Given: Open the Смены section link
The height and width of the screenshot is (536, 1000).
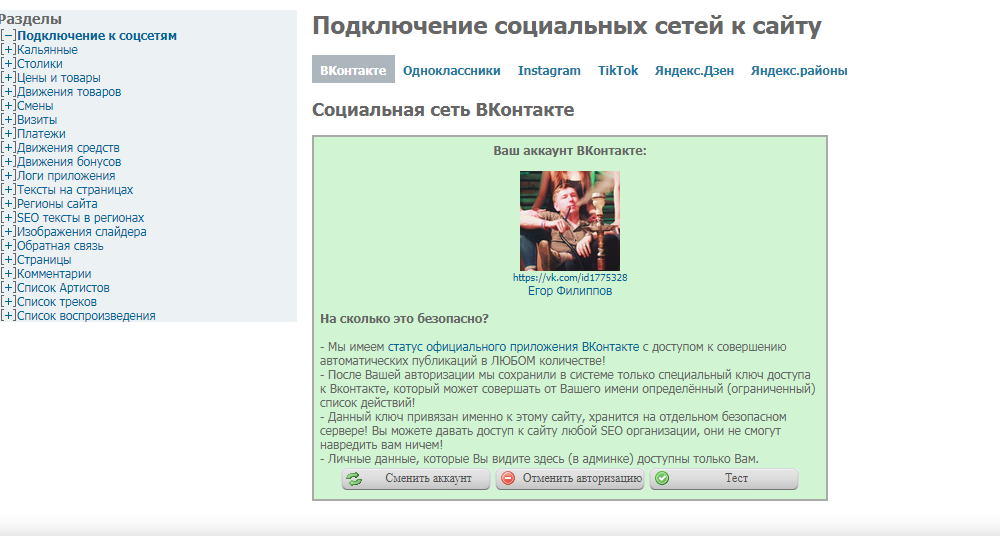Looking at the screenshot, I should tap(35, 106).
